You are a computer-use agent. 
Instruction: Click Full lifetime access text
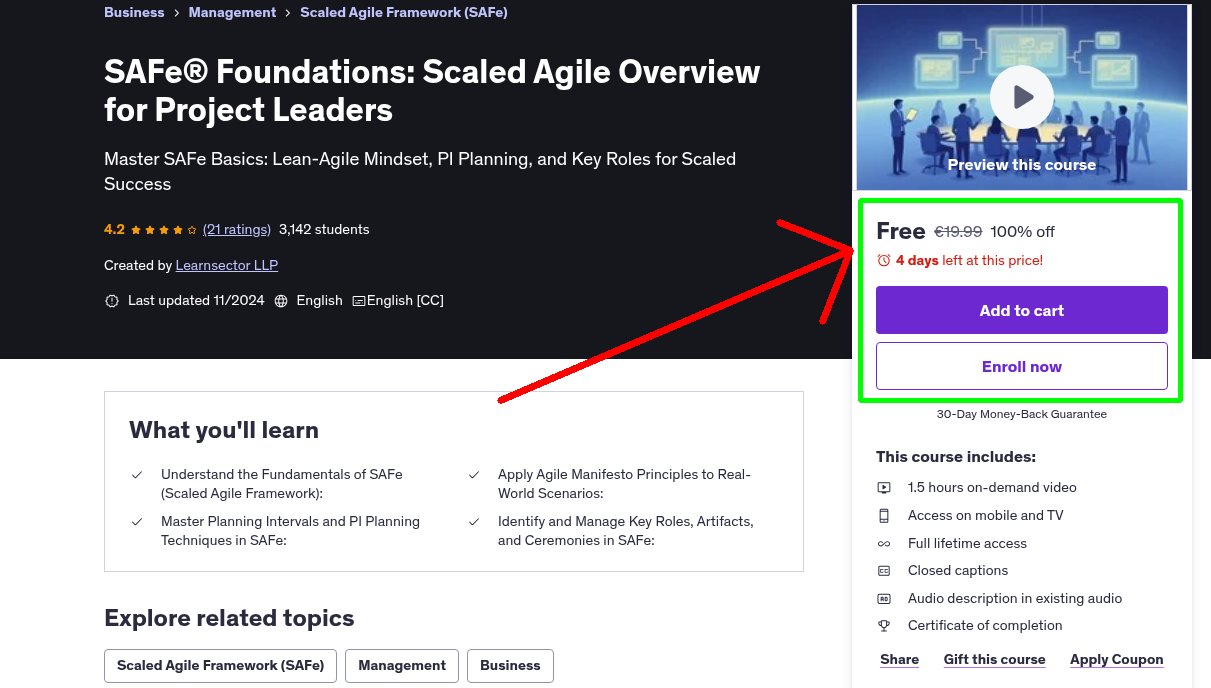click(x=967, y=543)
